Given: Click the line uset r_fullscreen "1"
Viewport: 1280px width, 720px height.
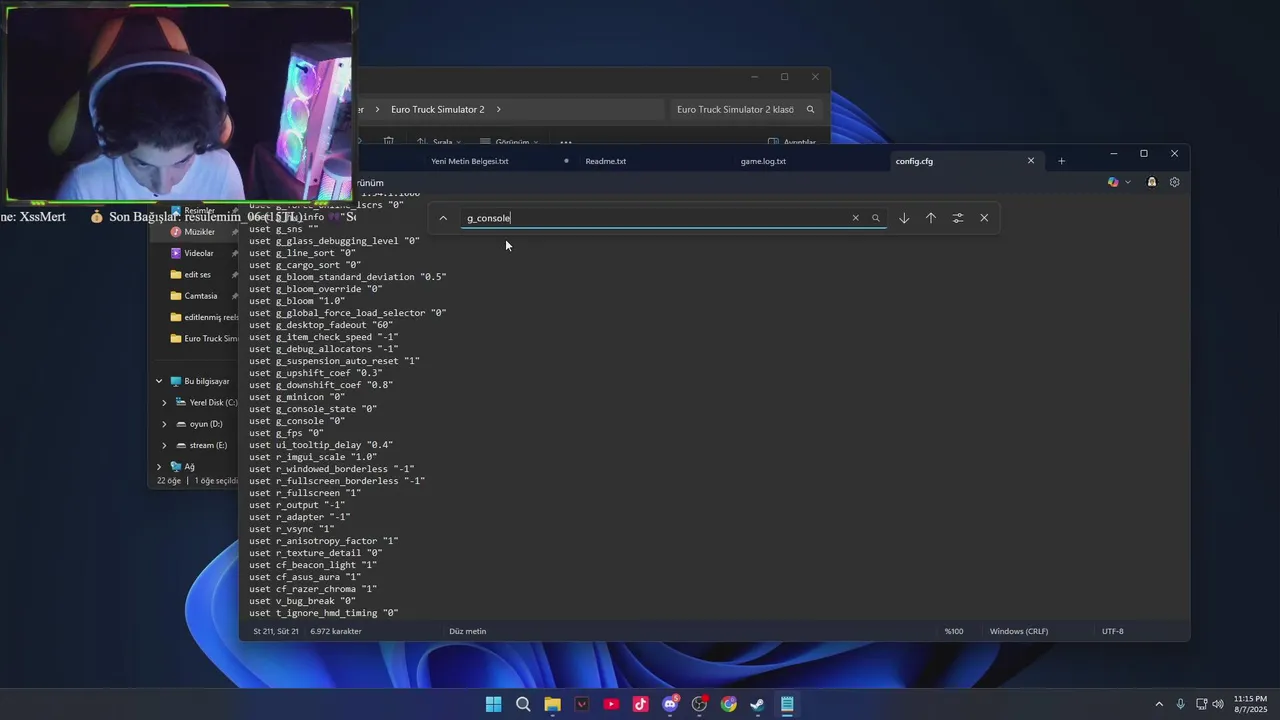Looking at the screenshot, I should [x=305, y=493].
